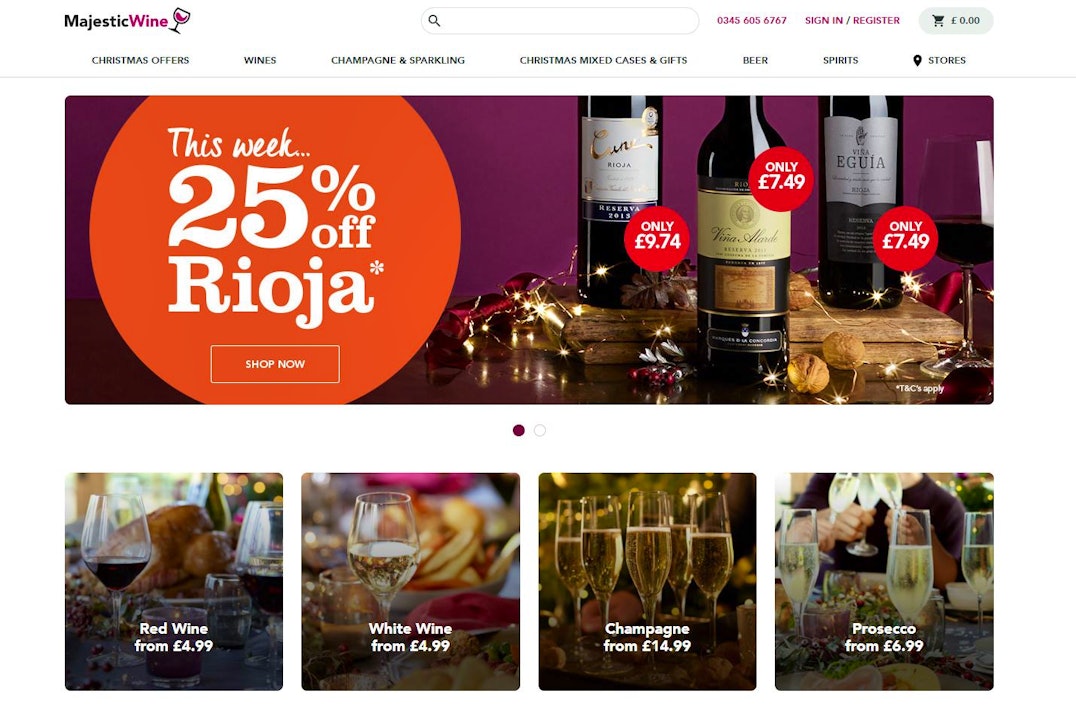
Task: Click the search magnifier icon
Action: click(434, 21)
